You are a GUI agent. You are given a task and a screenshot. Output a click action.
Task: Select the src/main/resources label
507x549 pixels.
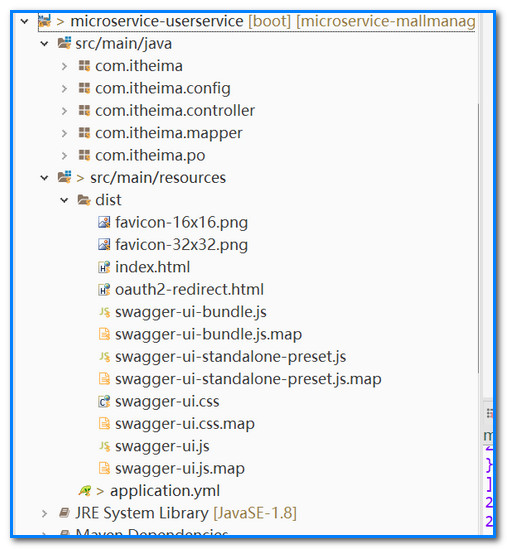click(x=158, y=178)
